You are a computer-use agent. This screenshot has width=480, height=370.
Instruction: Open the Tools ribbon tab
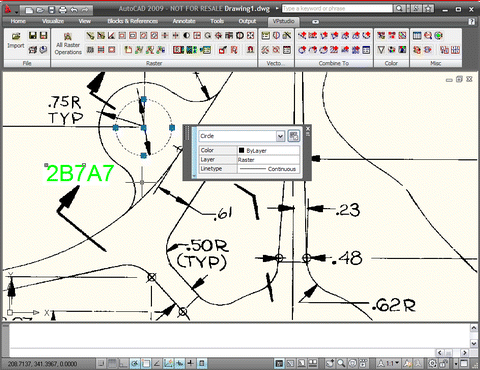click(x=217, y=21)
